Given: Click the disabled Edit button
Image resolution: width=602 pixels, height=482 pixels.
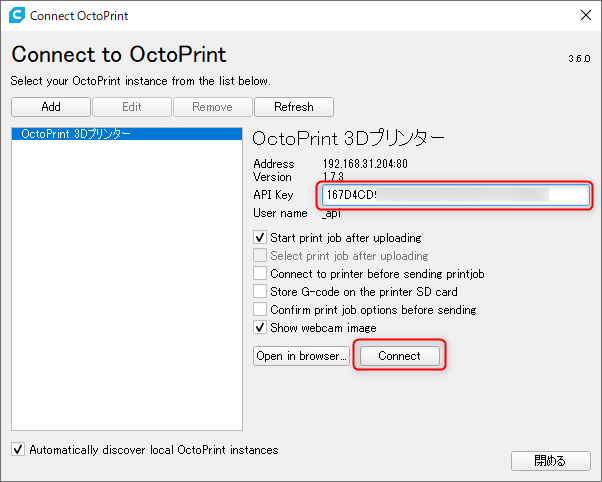Looking at the screenshot, I should (132, 107).
